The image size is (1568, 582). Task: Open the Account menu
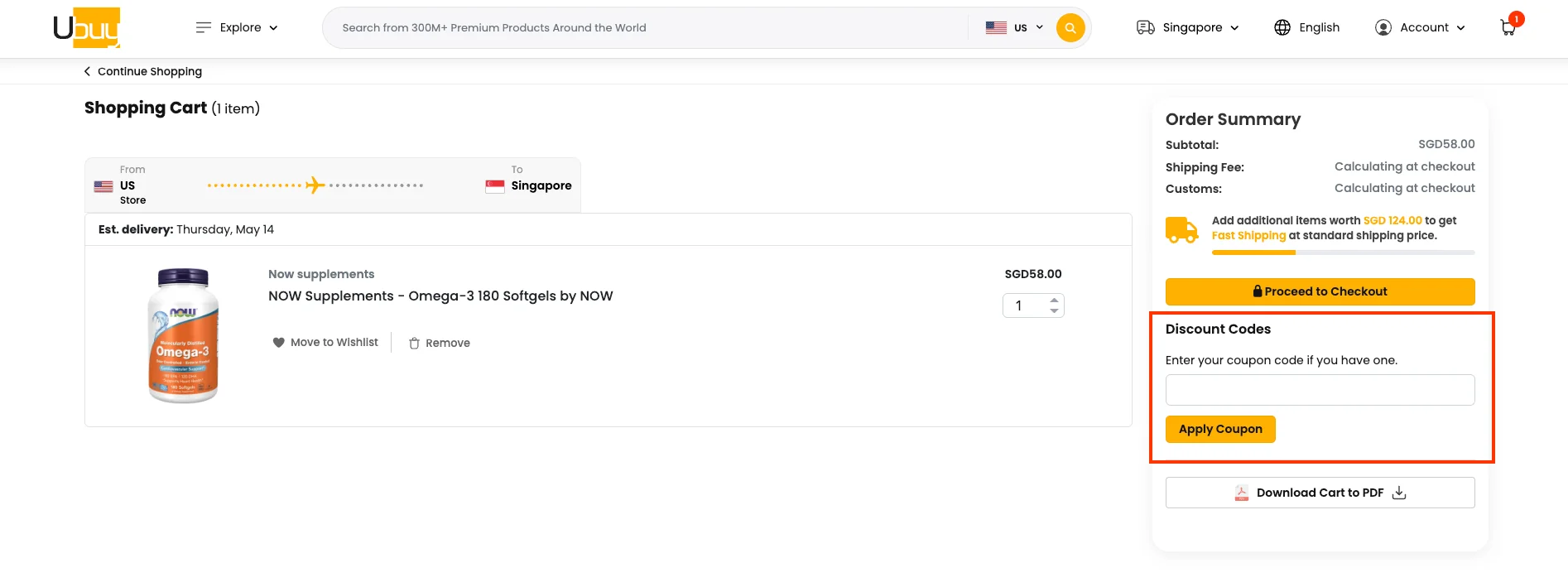coord(1421,27)
